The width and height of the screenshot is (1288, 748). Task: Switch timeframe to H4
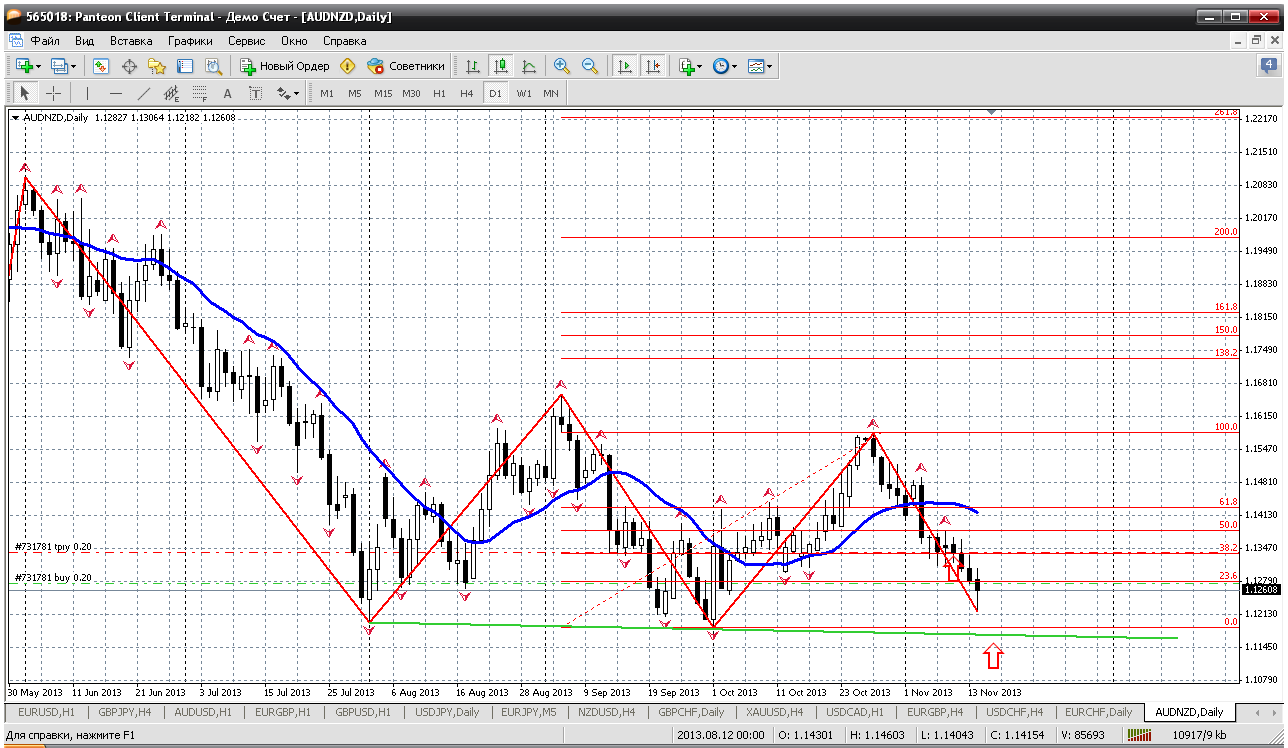pyautogui.click(x=467, y=93)
